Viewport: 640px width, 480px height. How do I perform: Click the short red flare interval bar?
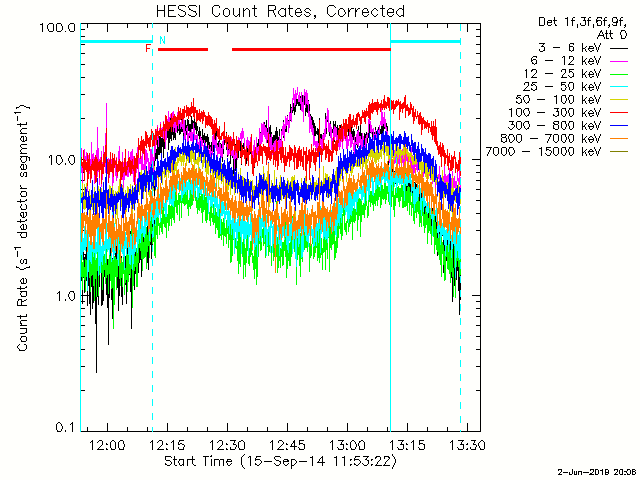[183, 50]
